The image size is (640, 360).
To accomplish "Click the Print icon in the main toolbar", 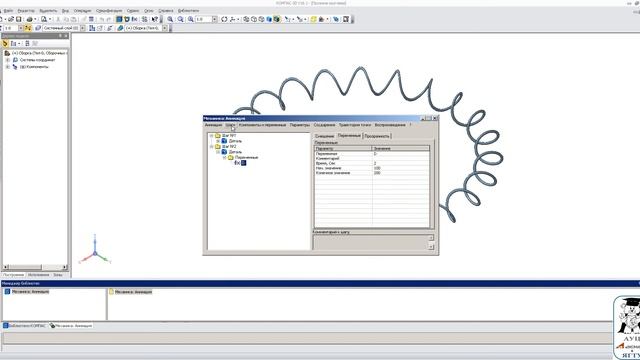I will [x=29, y=19].
